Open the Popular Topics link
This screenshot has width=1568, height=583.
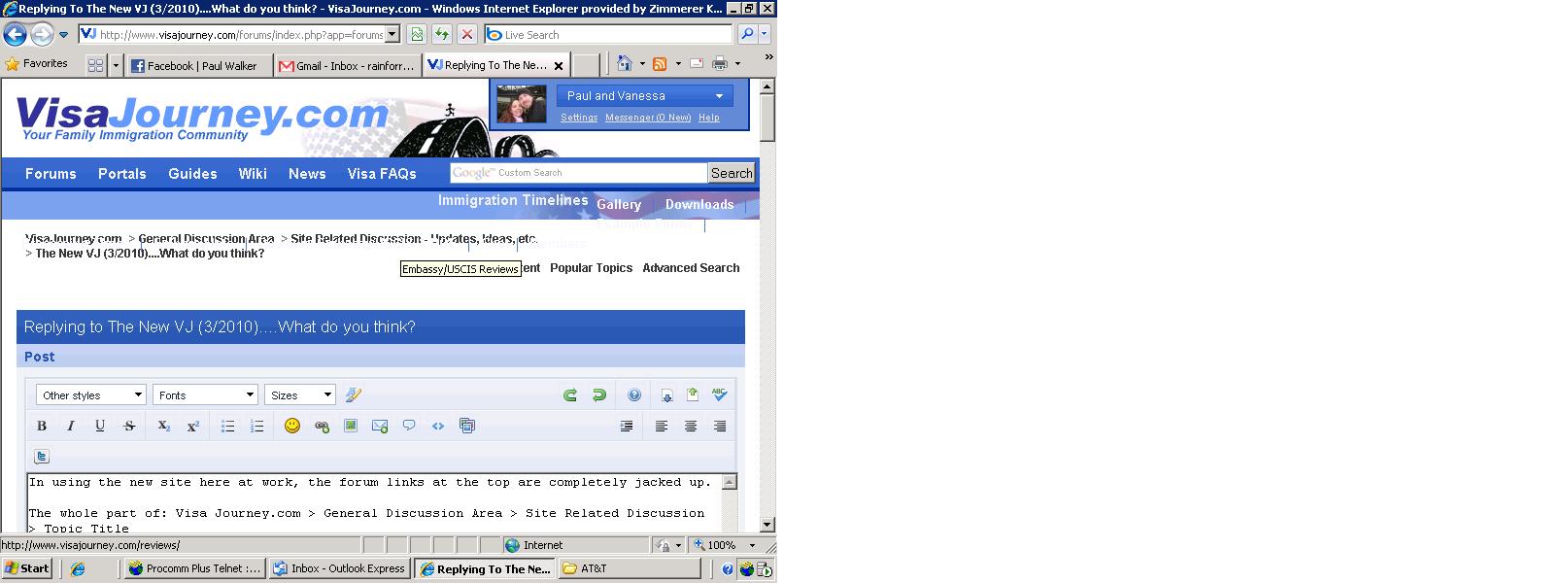pos(591,268)
